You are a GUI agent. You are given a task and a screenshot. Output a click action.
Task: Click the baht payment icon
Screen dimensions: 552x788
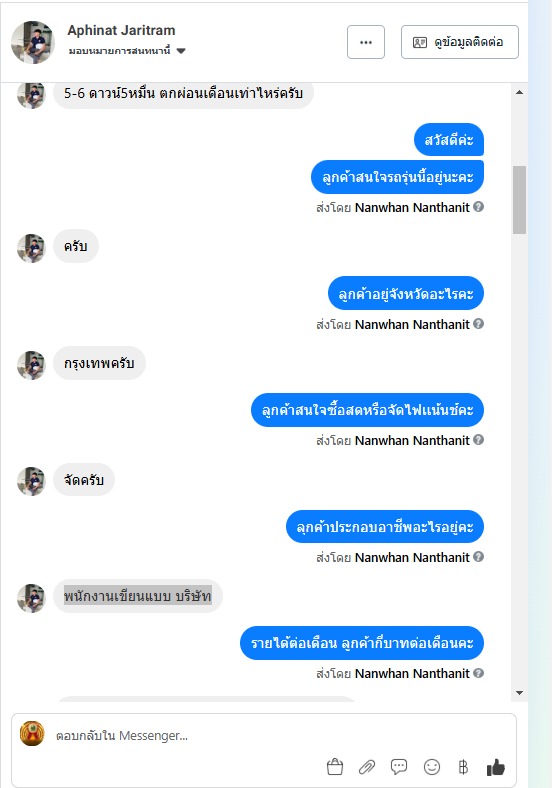coord(464,767)
